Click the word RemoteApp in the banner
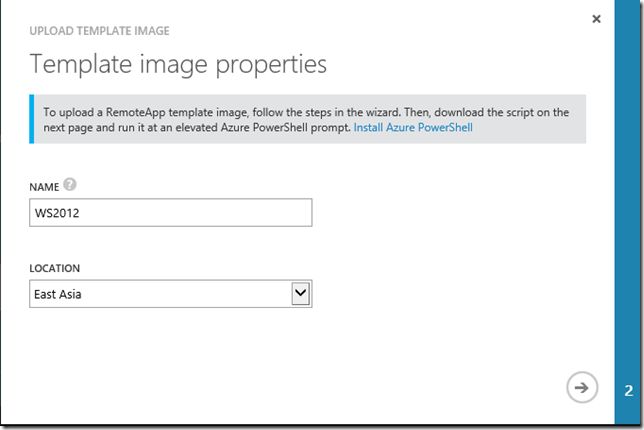Screen dimensions: 644x430 click(x=136, y=112)
